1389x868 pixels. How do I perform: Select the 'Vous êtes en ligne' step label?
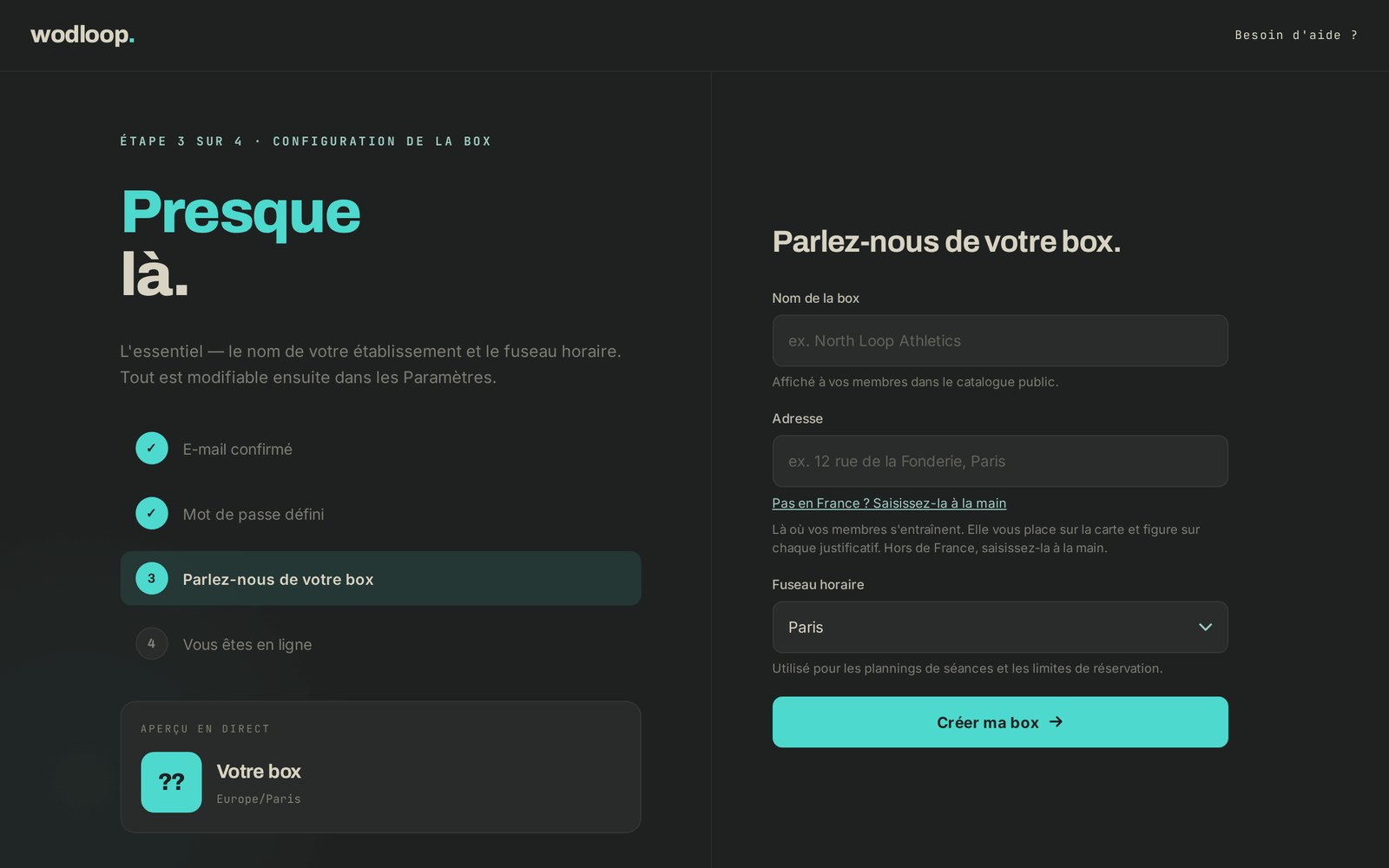click(x=247, y=645)
